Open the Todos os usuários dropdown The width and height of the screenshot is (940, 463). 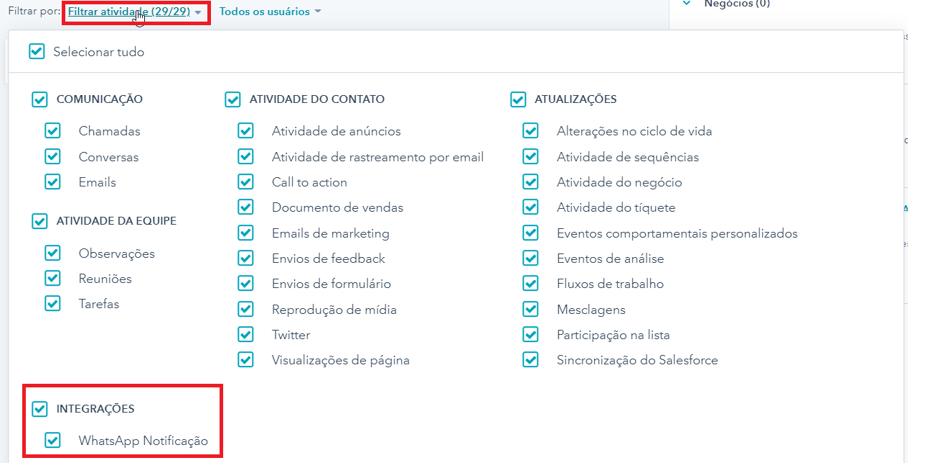click(270, 11)
